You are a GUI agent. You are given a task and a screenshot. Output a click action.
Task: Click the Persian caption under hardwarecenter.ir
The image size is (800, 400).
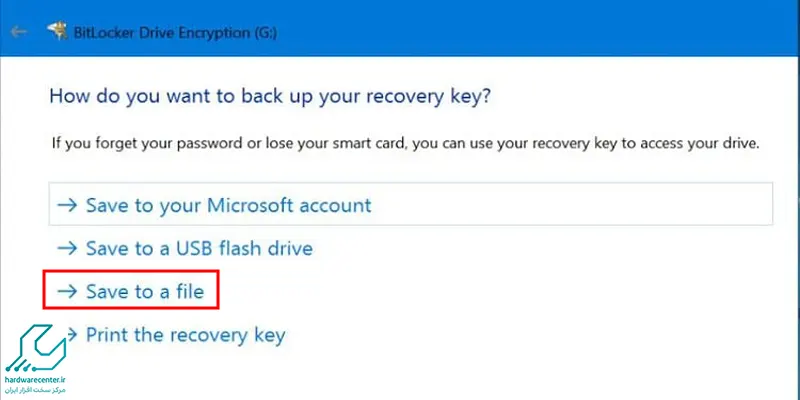point(36,390)
